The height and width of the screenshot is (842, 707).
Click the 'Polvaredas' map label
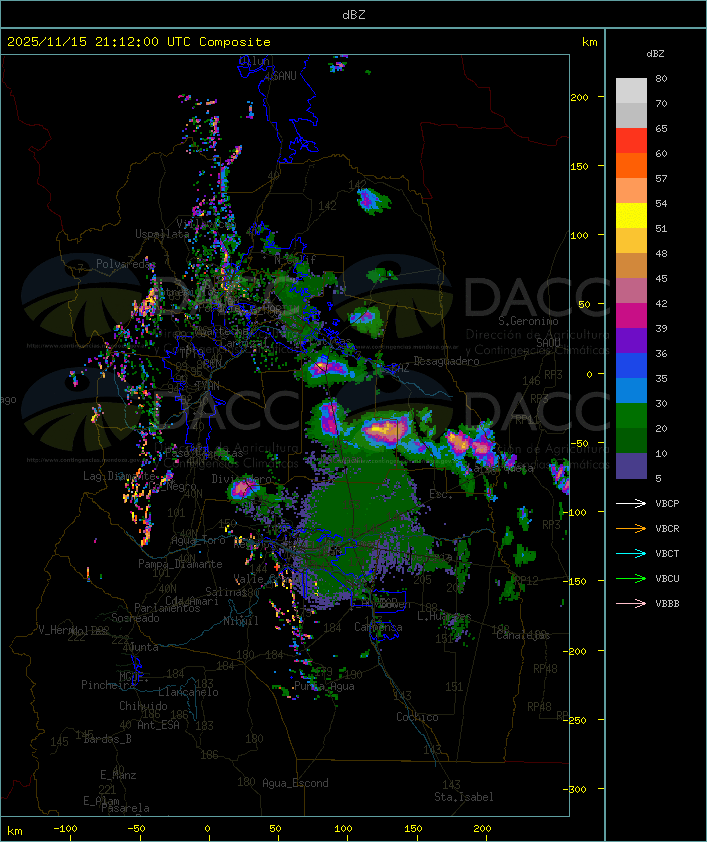point(125,264)
